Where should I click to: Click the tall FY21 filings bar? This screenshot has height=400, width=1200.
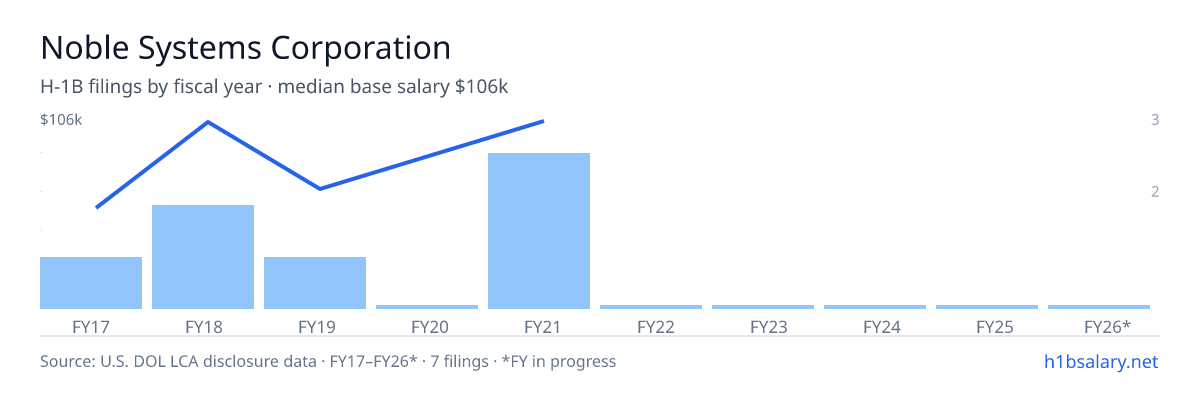coord(539,231)
